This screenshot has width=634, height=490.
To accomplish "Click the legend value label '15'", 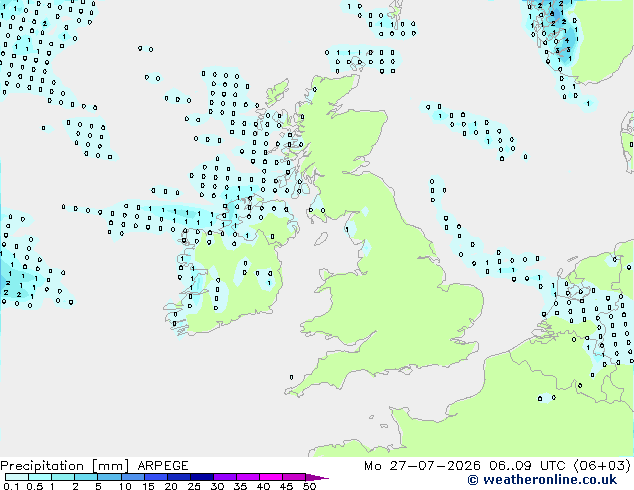I will (x=148, y=486).
